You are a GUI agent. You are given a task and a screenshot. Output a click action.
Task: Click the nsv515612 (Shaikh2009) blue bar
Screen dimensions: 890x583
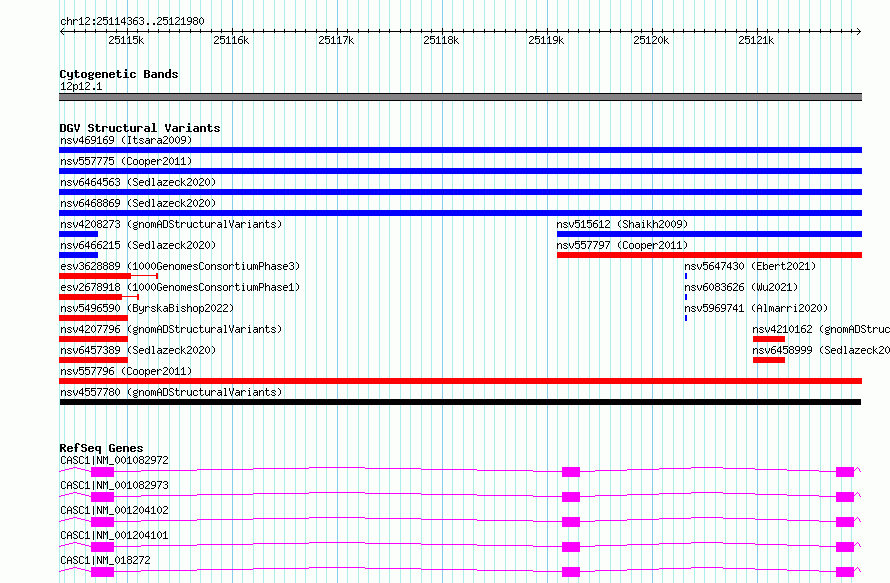tap(710, 234)
